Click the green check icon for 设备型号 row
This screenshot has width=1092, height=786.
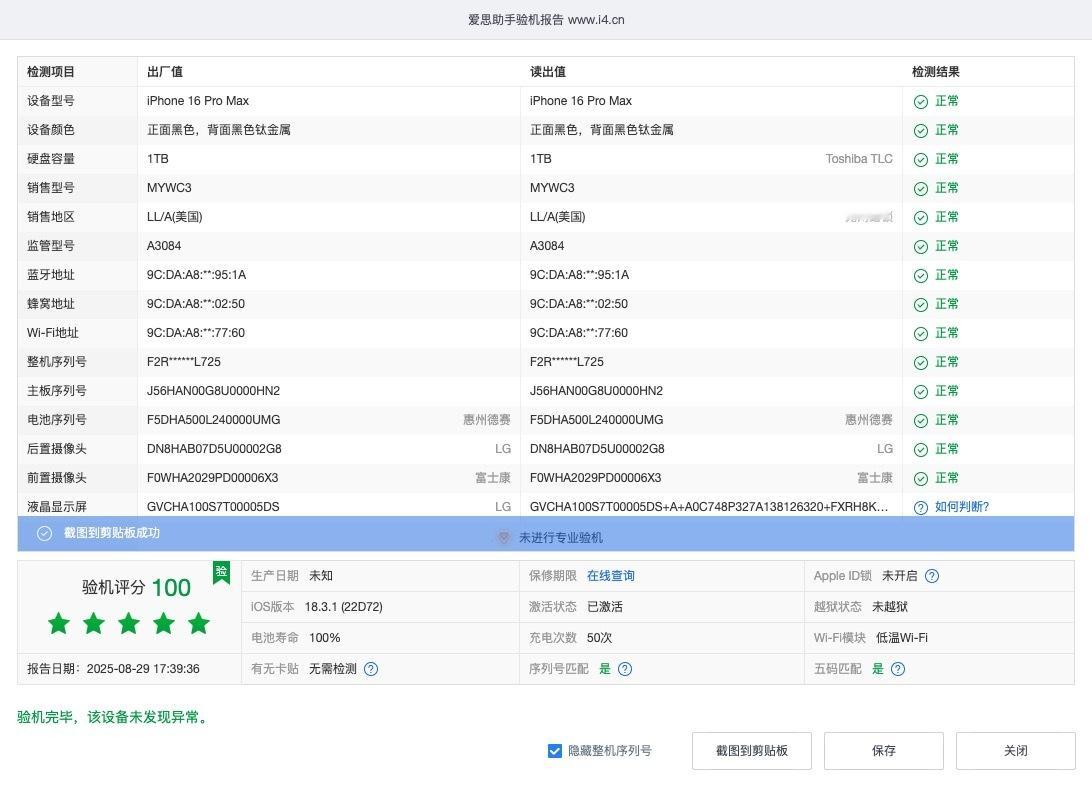921,102
